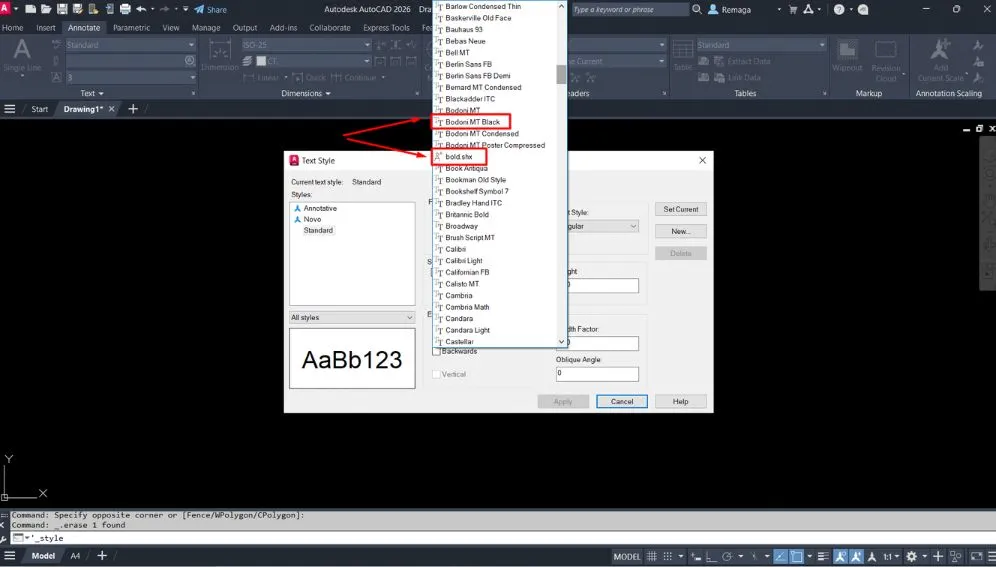
Task: Click the Cancel button in Text Style dialog
Action: [622, 401]
